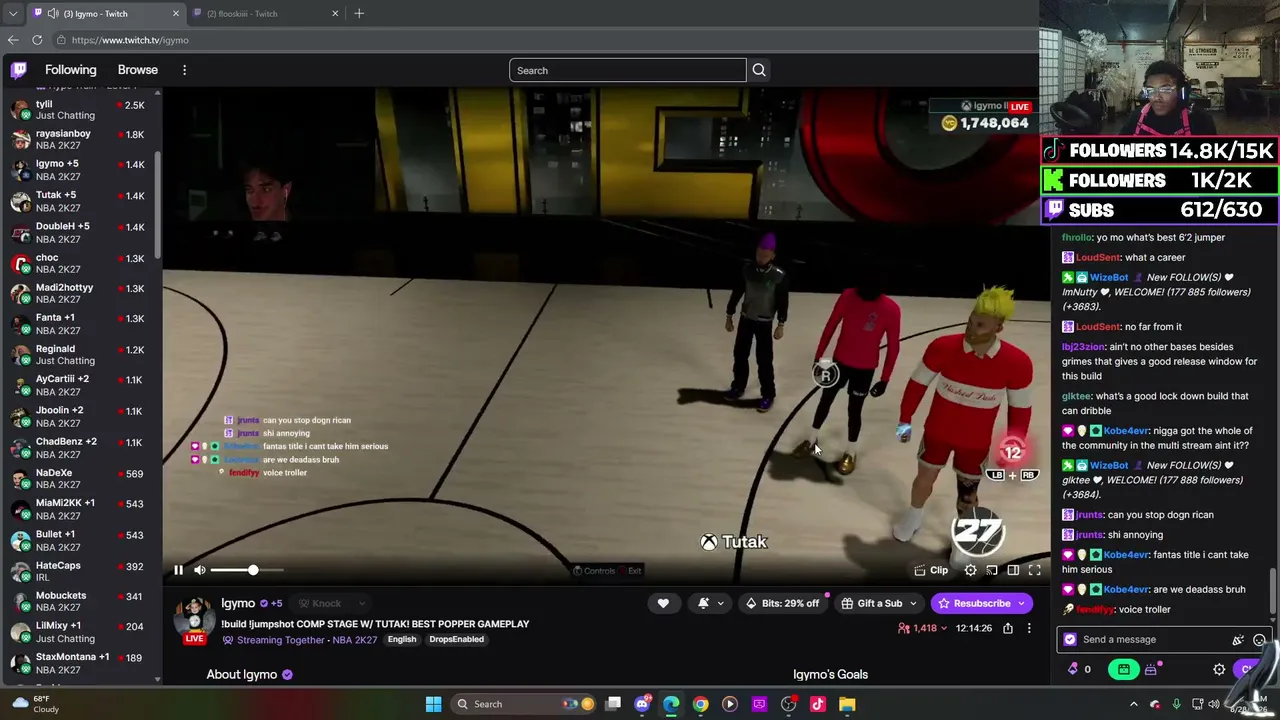Open the HateCaps channel avatar

click(20, 572)
